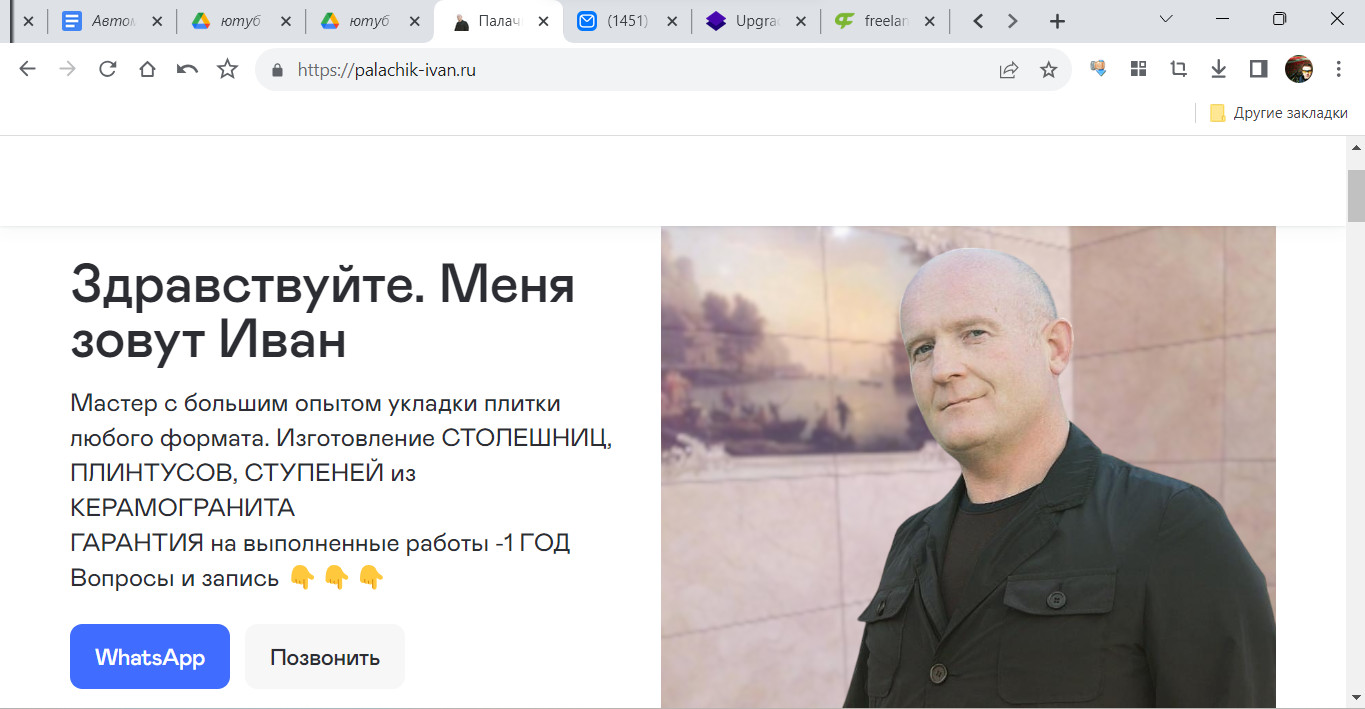This screenshot has height=709, width=1365.
Task: Open the mail tab showing 1451
Action: pyautogui.click(x=626, y=21)
